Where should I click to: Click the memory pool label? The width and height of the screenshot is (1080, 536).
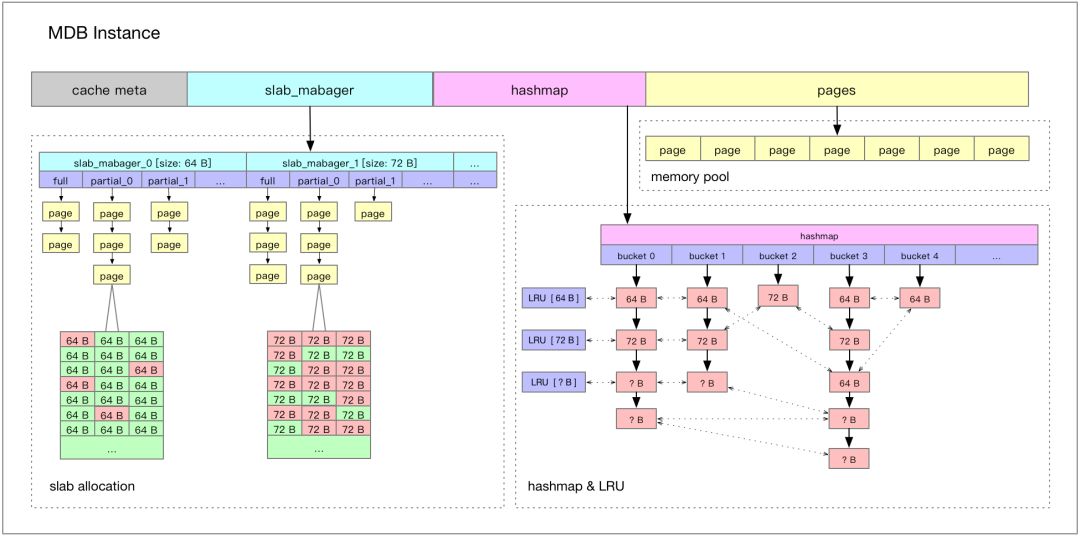click(x=690, y=177)
